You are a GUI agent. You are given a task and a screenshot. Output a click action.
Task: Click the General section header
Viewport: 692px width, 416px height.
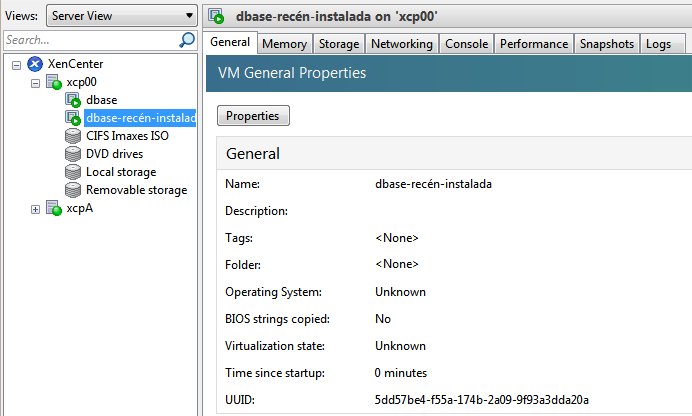click(x=454, y=154)
